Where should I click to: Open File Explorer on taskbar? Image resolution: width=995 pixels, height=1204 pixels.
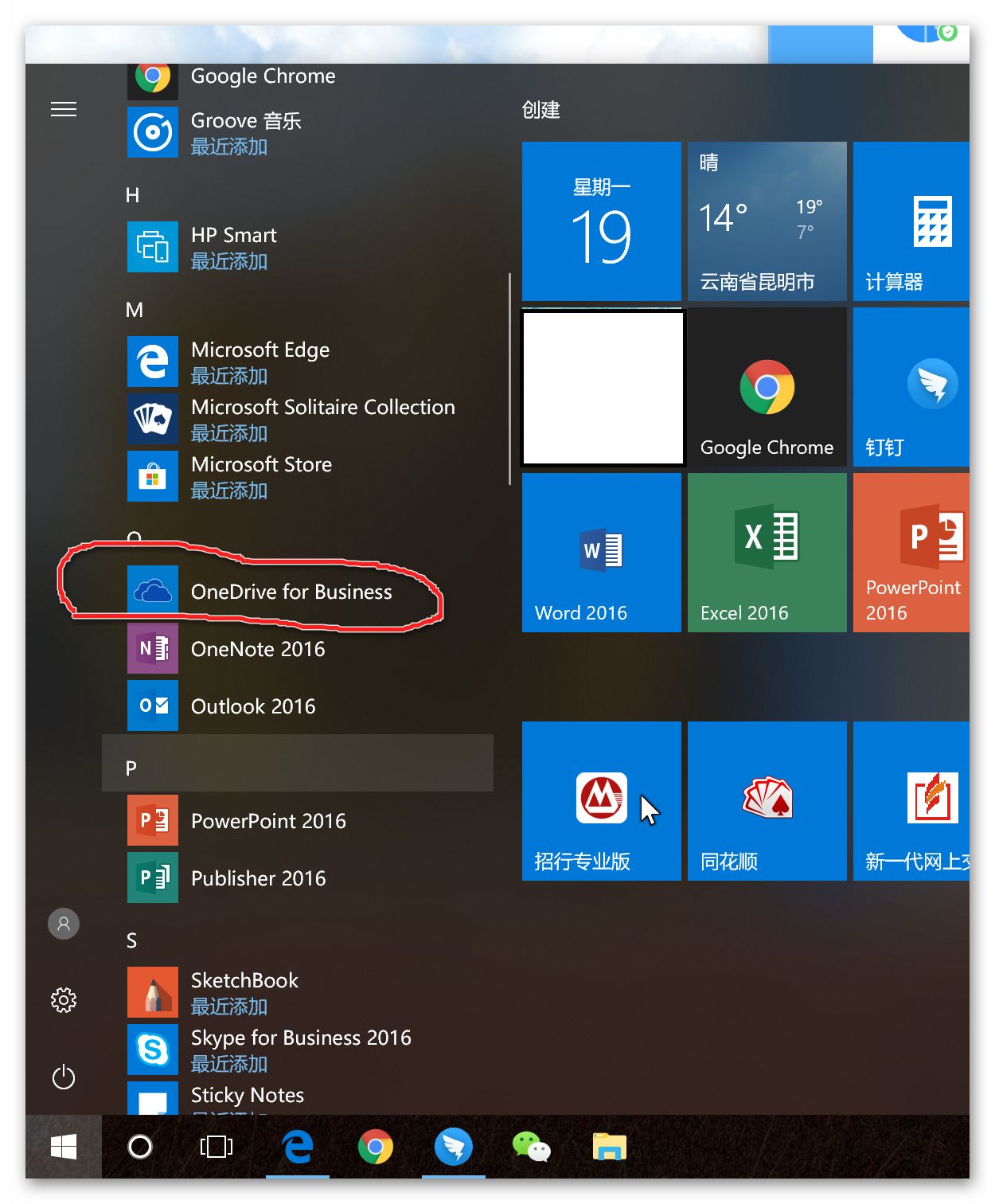pos(610,1147)
